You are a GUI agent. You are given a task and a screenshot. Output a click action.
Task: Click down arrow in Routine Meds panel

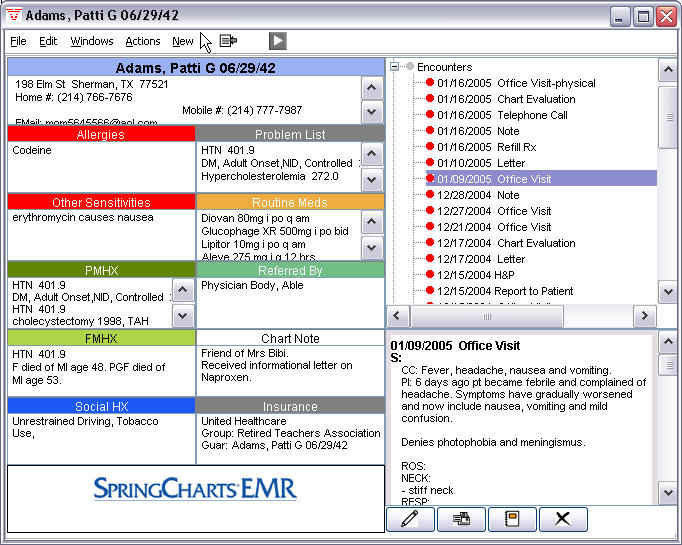pos(371,247)
